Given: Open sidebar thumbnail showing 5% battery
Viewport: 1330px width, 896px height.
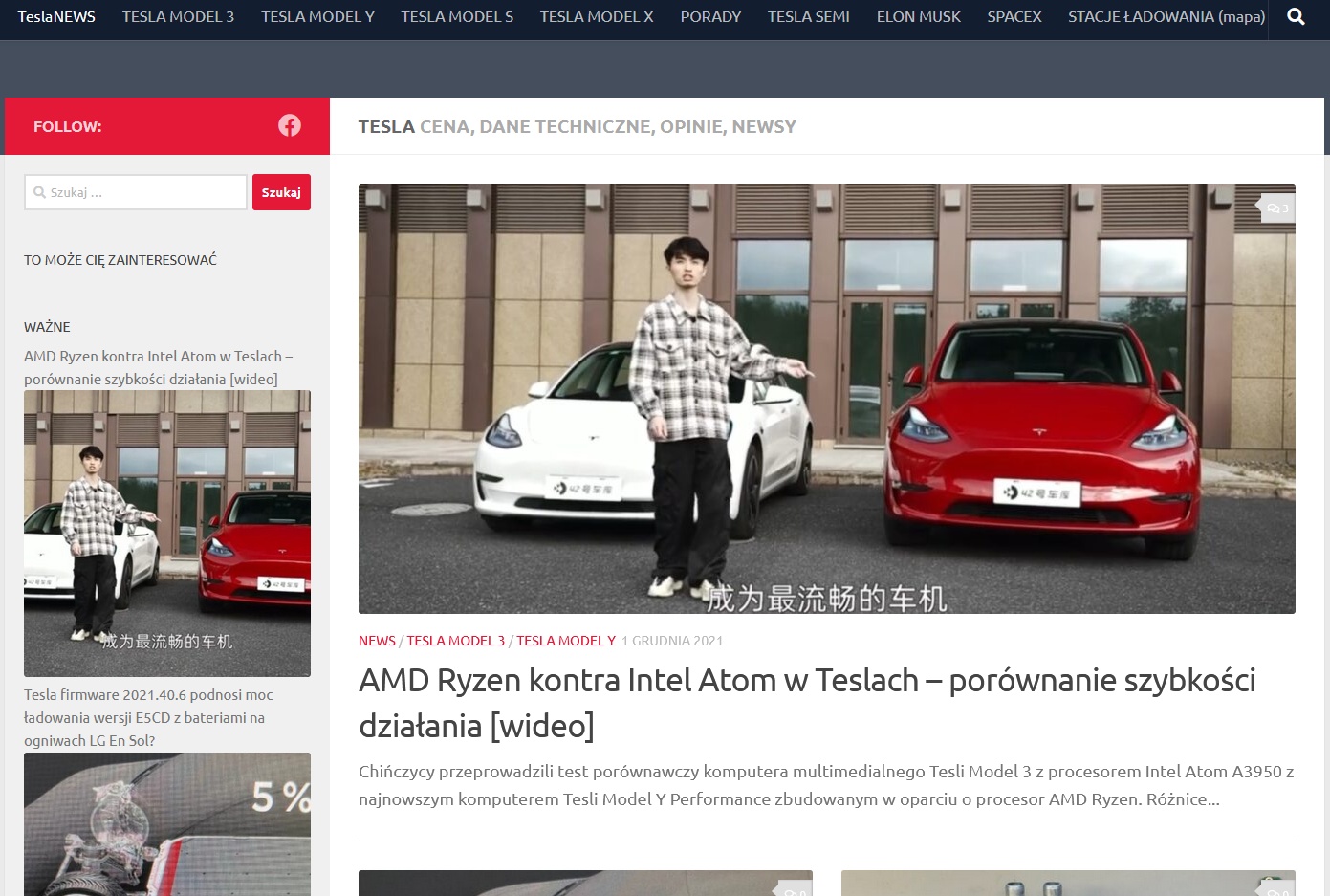Looking at the screenshot, I should point(167,824).
